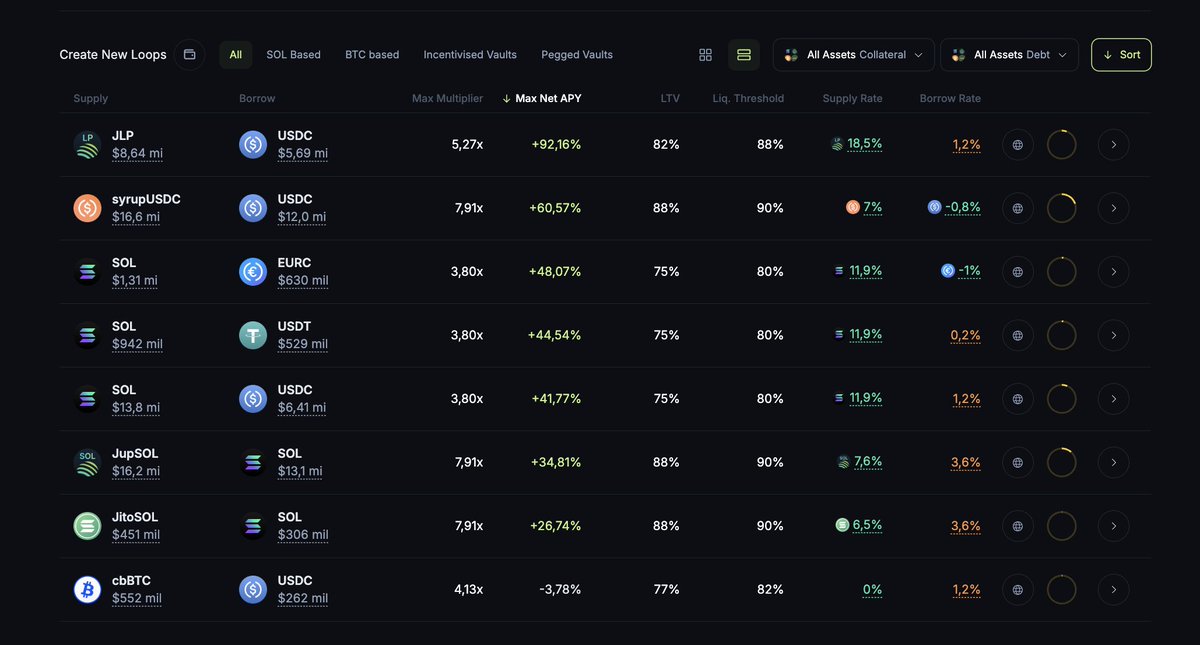Viewport: 1200px width, 645px height.
Task: Click the globe icon on the cbBTC row
Action: click(x=1017, y=589)
